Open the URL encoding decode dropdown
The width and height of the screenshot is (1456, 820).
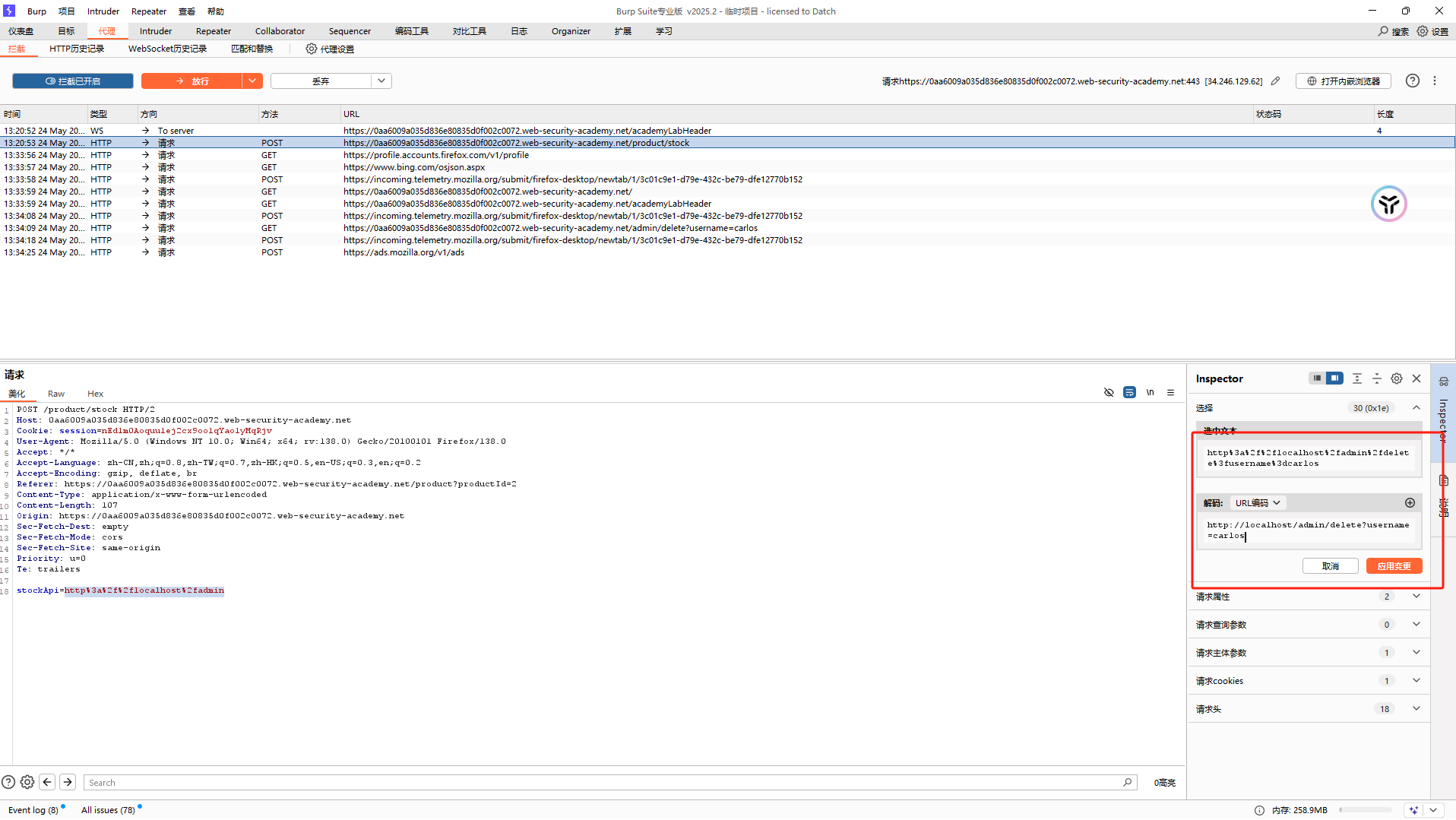click(x=1258, y=503)
